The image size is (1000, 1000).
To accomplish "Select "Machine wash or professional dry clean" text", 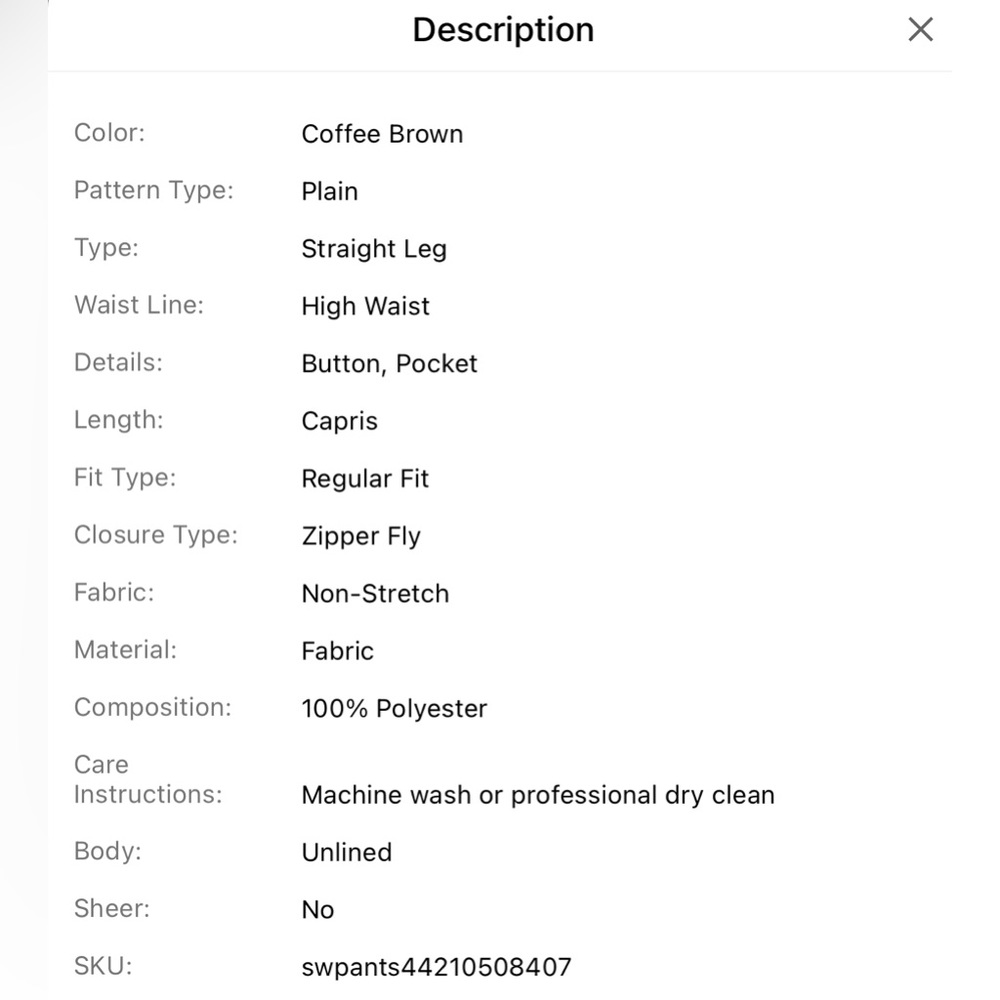I will point(538,795).
